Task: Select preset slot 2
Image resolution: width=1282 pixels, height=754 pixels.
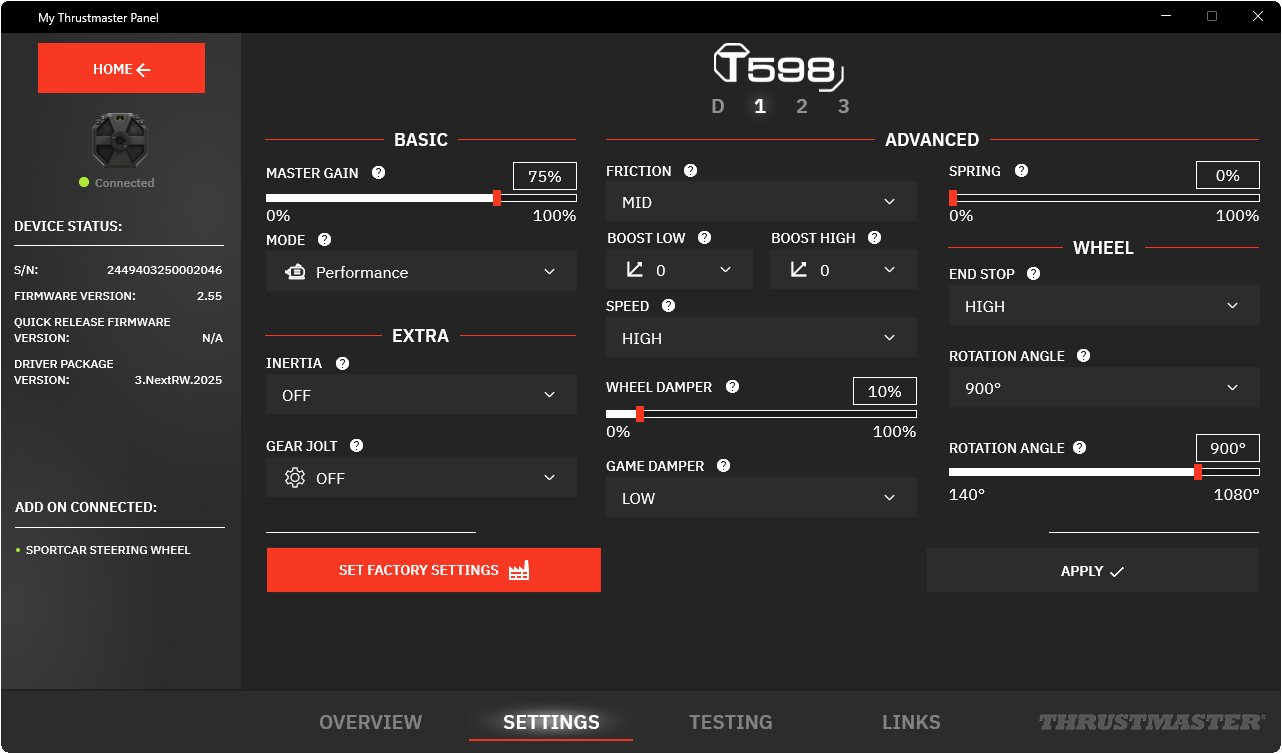Action: pos(801,105)
